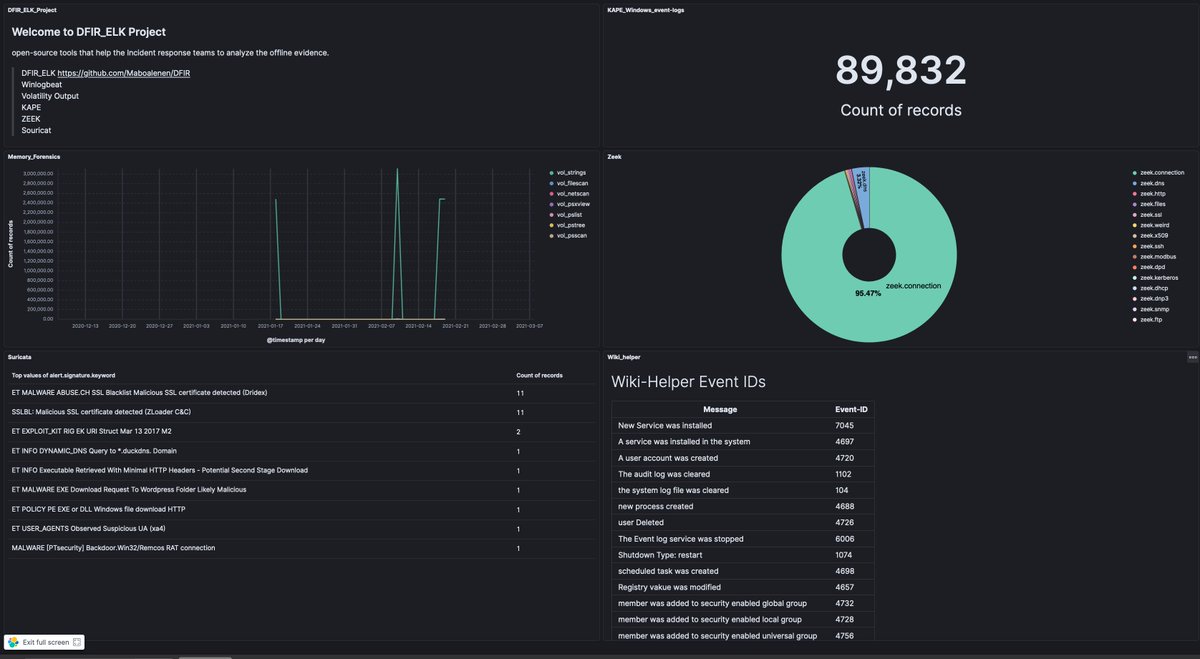Sort Suricata table by Count of records

(x=539, y=375)
